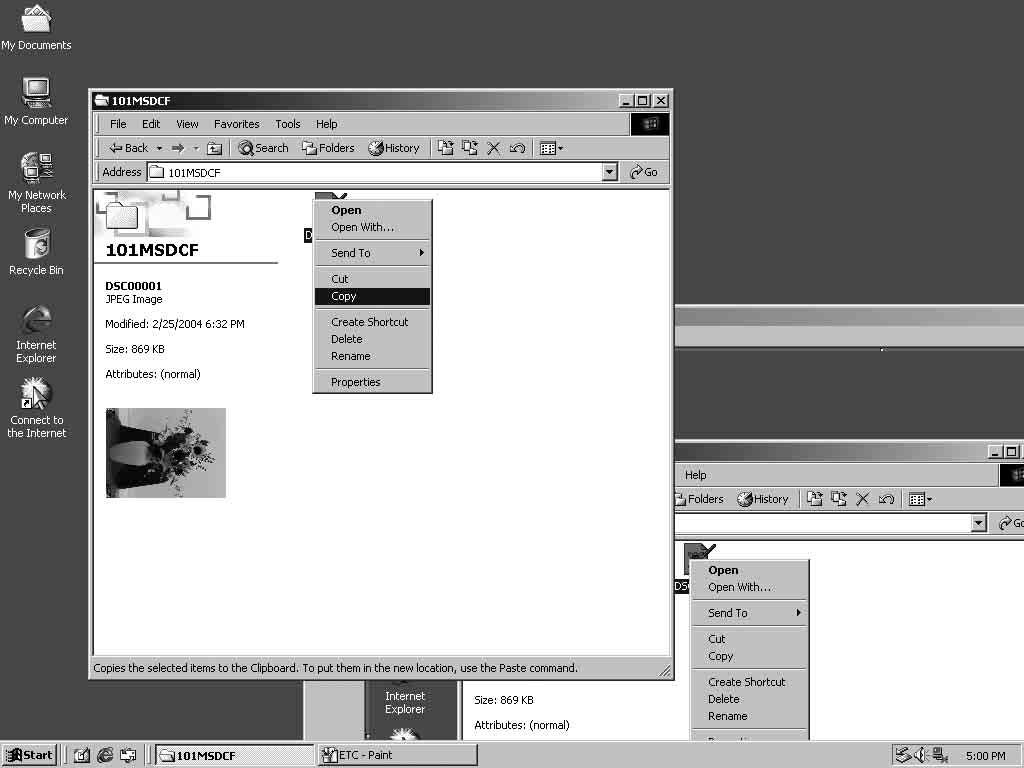Screen dimensions: 1024x768
Task: Click the network connection tray icon
Action: (x=940, y=755)
